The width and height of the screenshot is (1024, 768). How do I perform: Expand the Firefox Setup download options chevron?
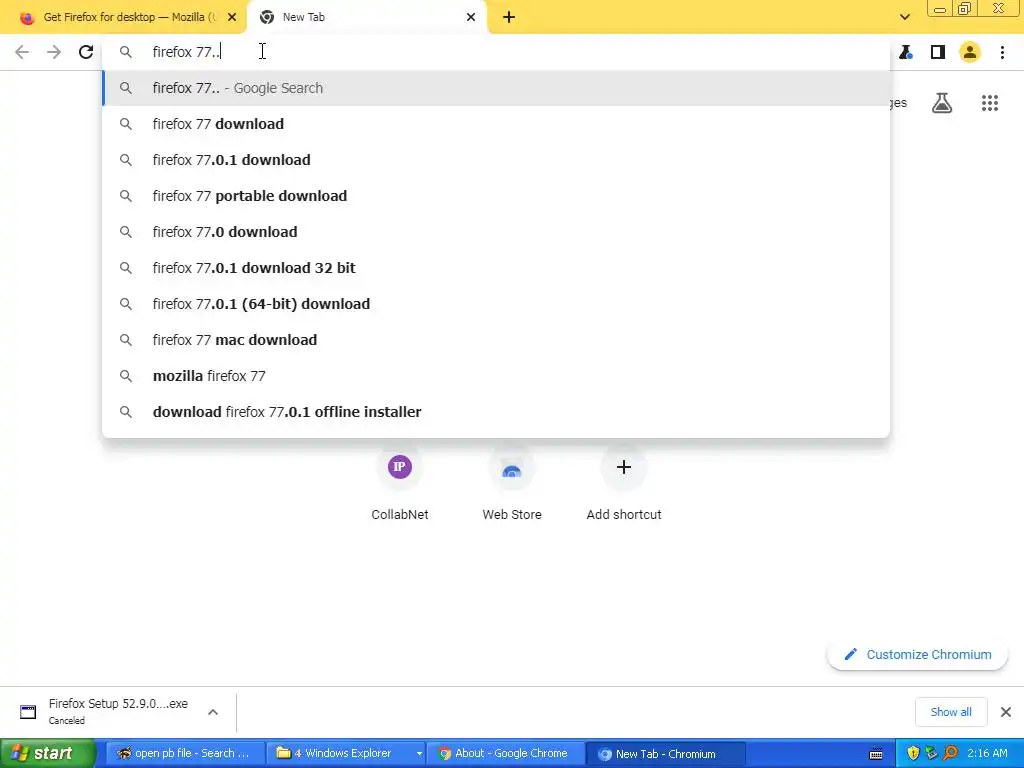tap(213, 712)
